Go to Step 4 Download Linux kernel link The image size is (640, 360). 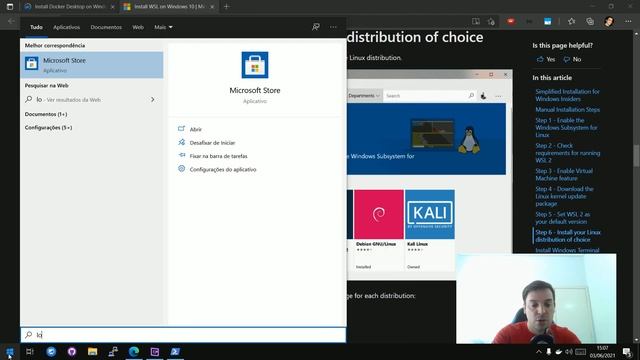(x=564, y=196)
